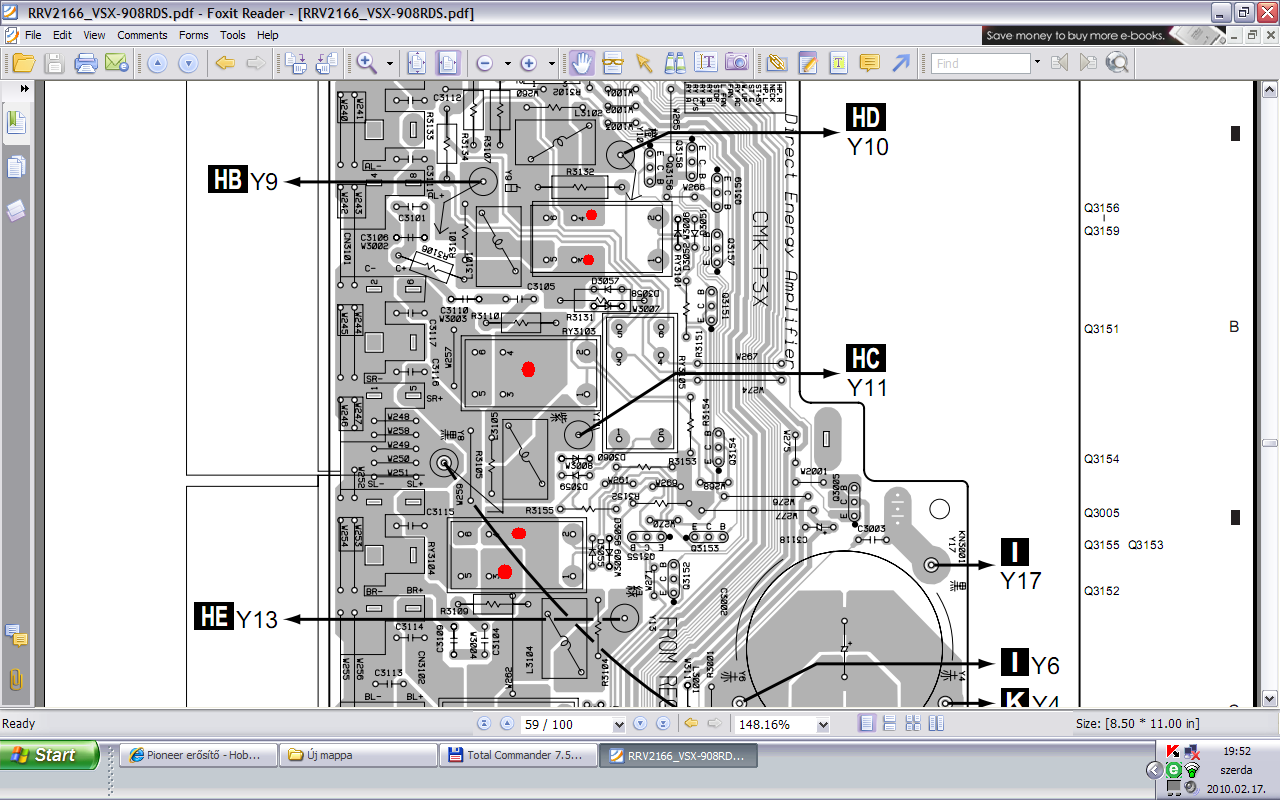Jump to first page in status bar
The width and height of the screenshot is (1280, 800).
click(x=484, y=724)
